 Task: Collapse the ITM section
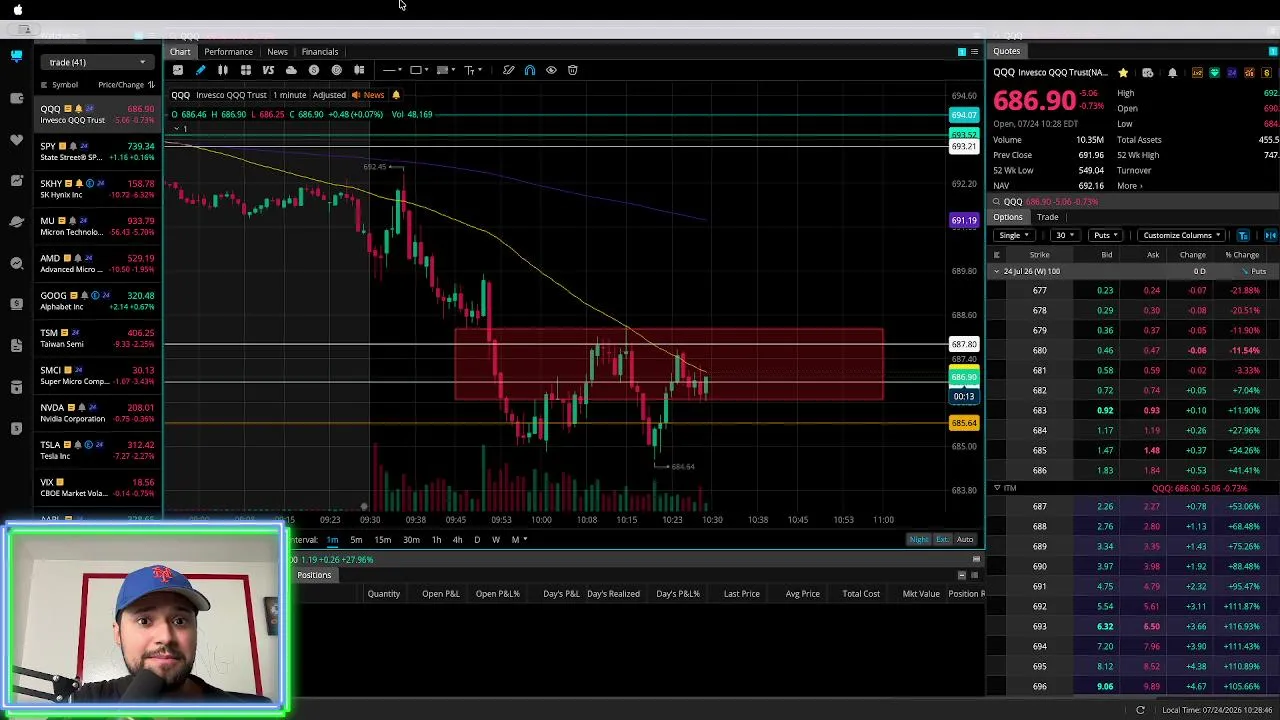click(x=997, y=488)
